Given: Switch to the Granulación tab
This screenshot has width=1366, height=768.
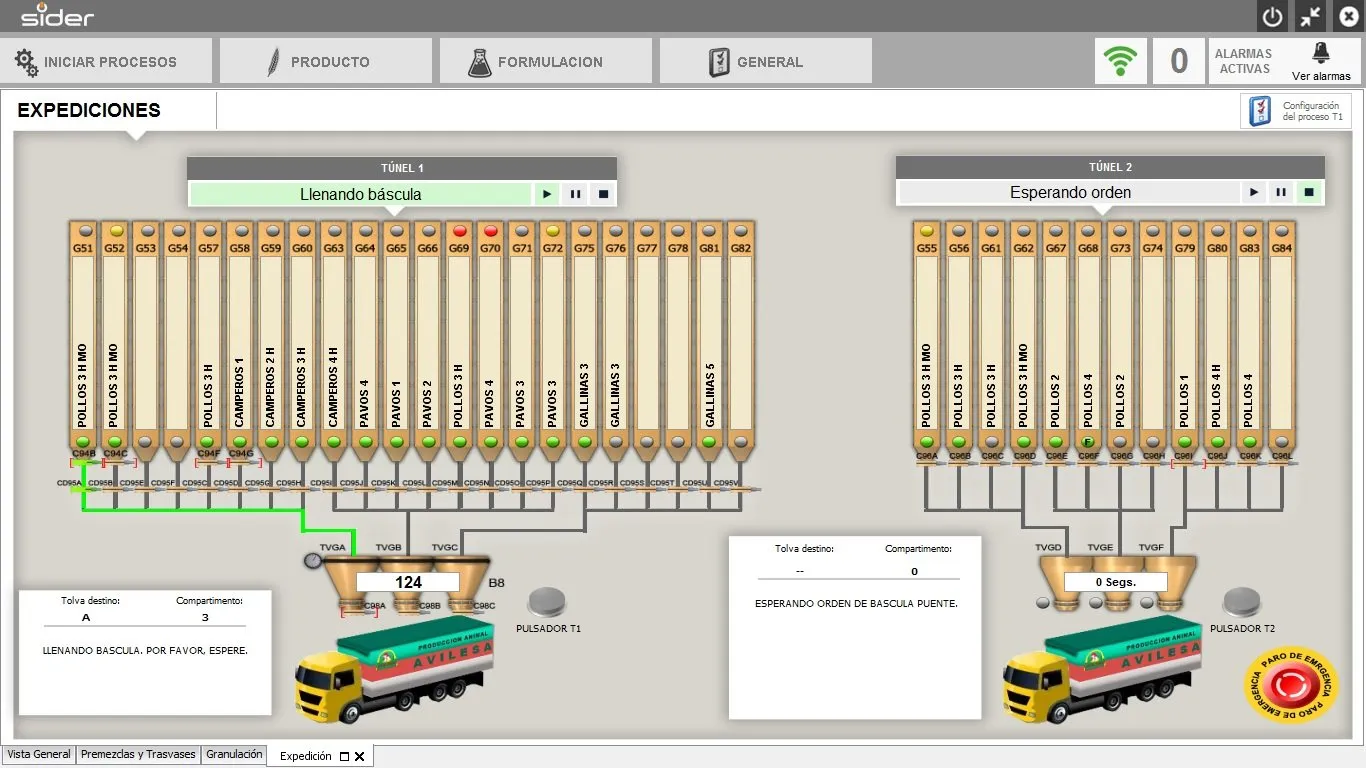Looking at the screenshot, I should pos(234,754).
